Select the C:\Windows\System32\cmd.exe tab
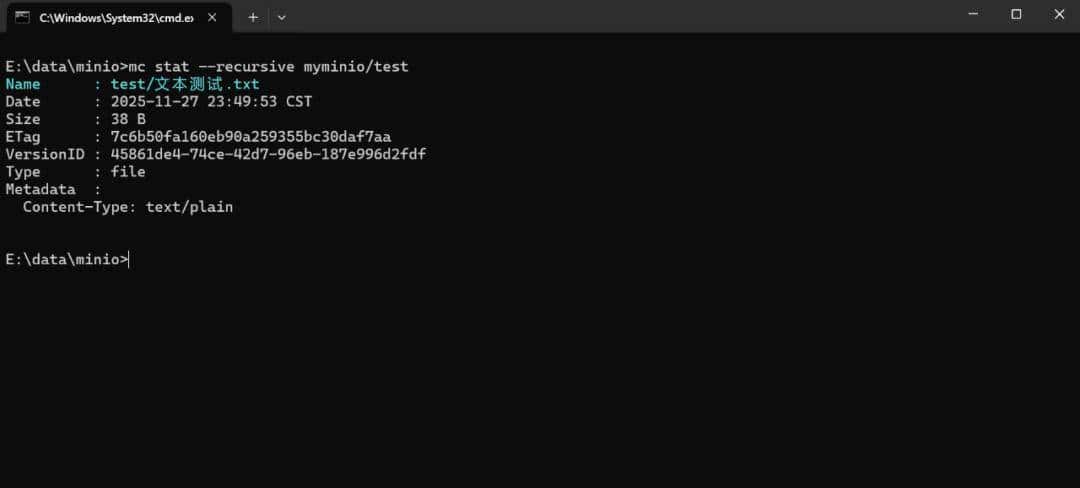 [x=110, y=17]
